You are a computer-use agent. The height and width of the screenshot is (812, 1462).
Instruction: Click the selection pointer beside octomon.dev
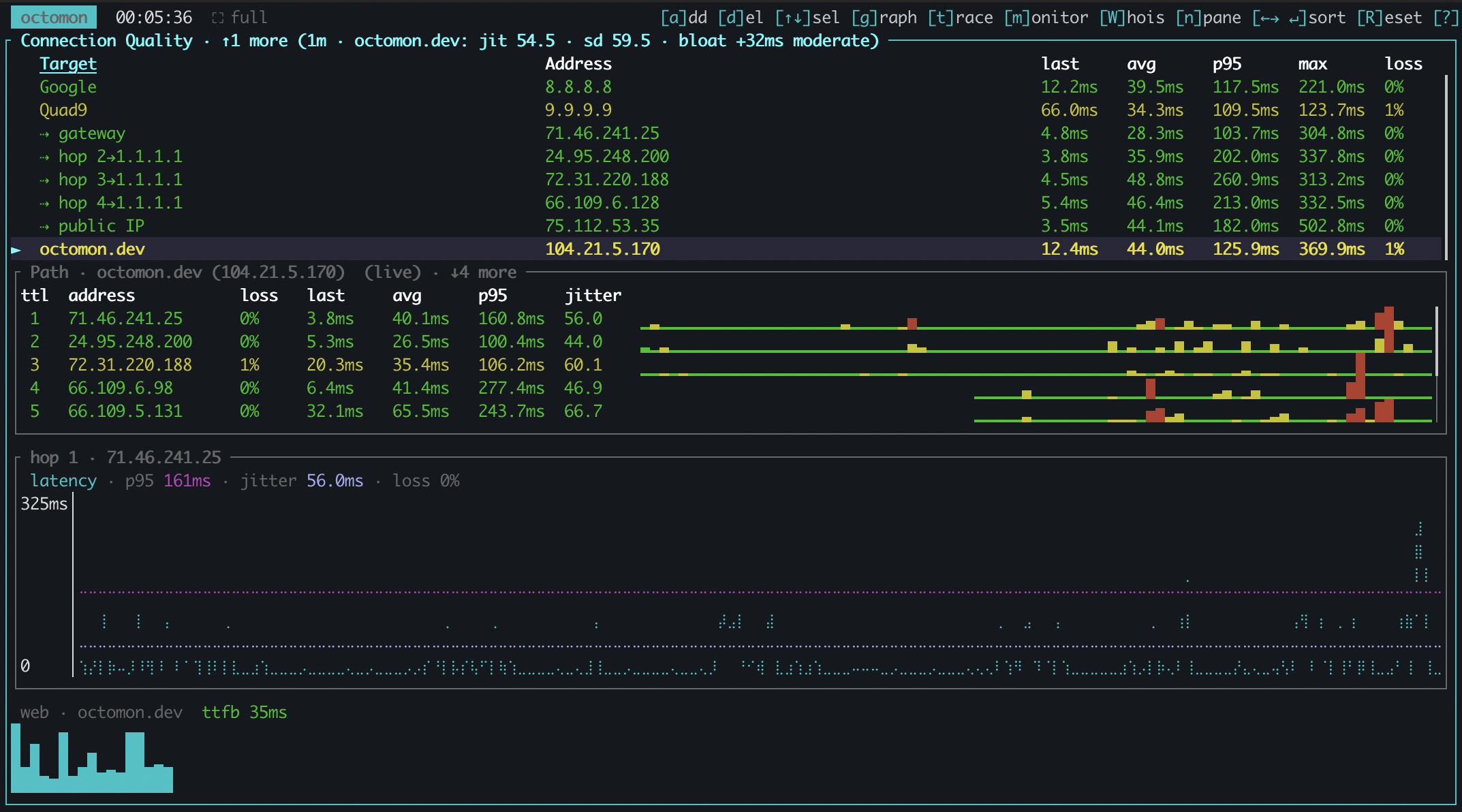[x=16, y=249]
